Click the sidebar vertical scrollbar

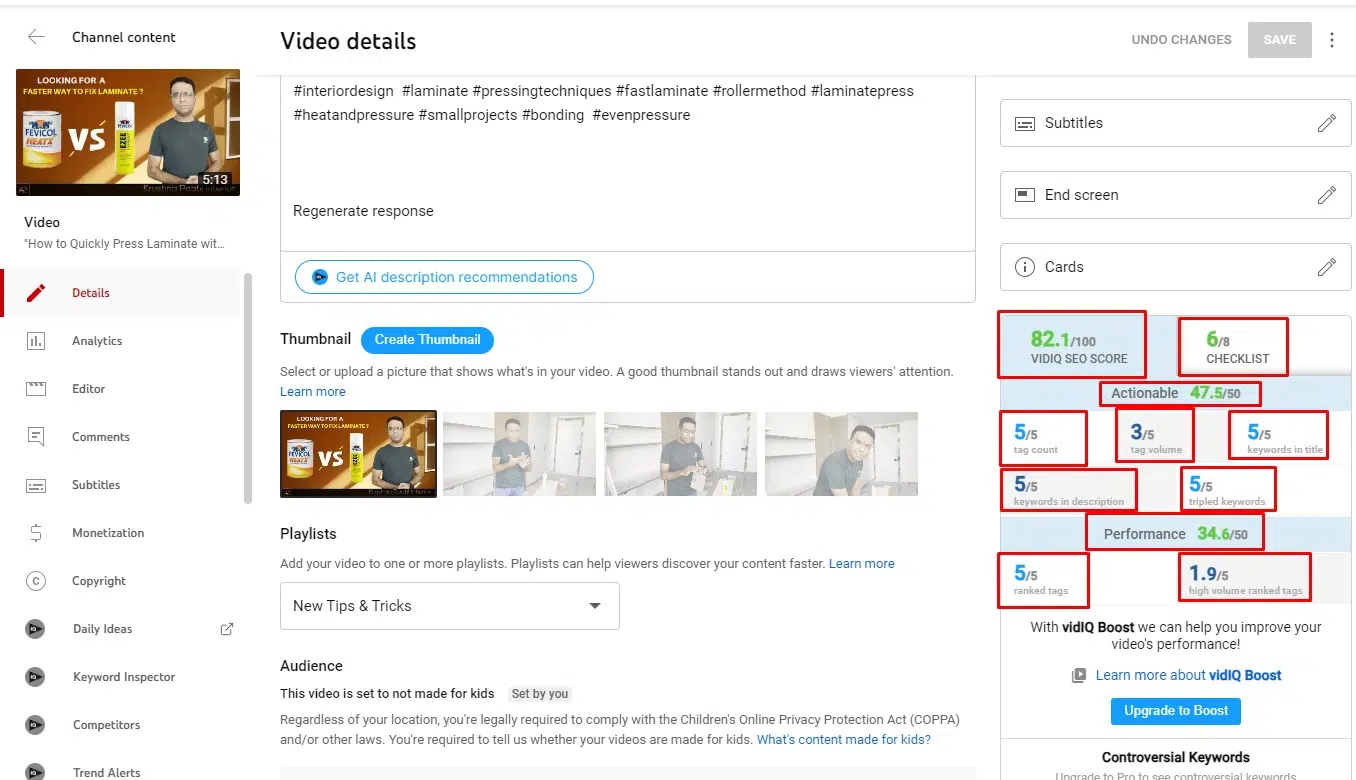(248, 390)
